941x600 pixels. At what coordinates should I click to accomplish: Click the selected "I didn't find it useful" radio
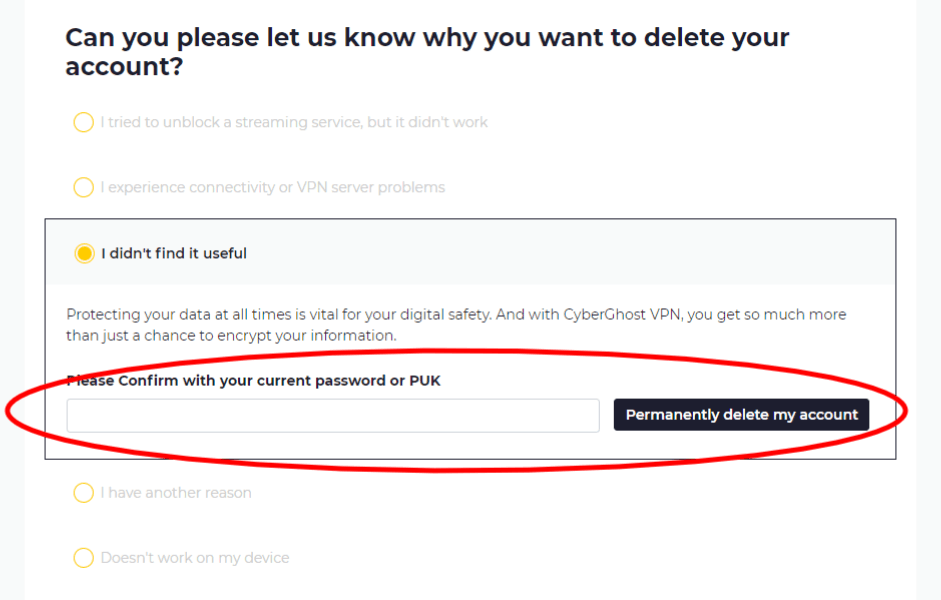click(x=84, y=253)
